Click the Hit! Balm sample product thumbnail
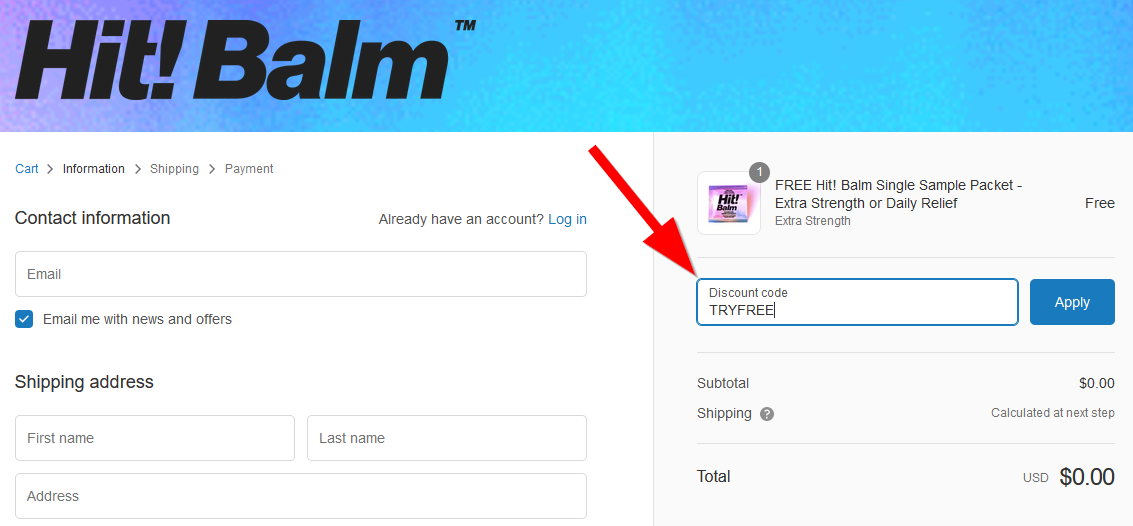 728,203
